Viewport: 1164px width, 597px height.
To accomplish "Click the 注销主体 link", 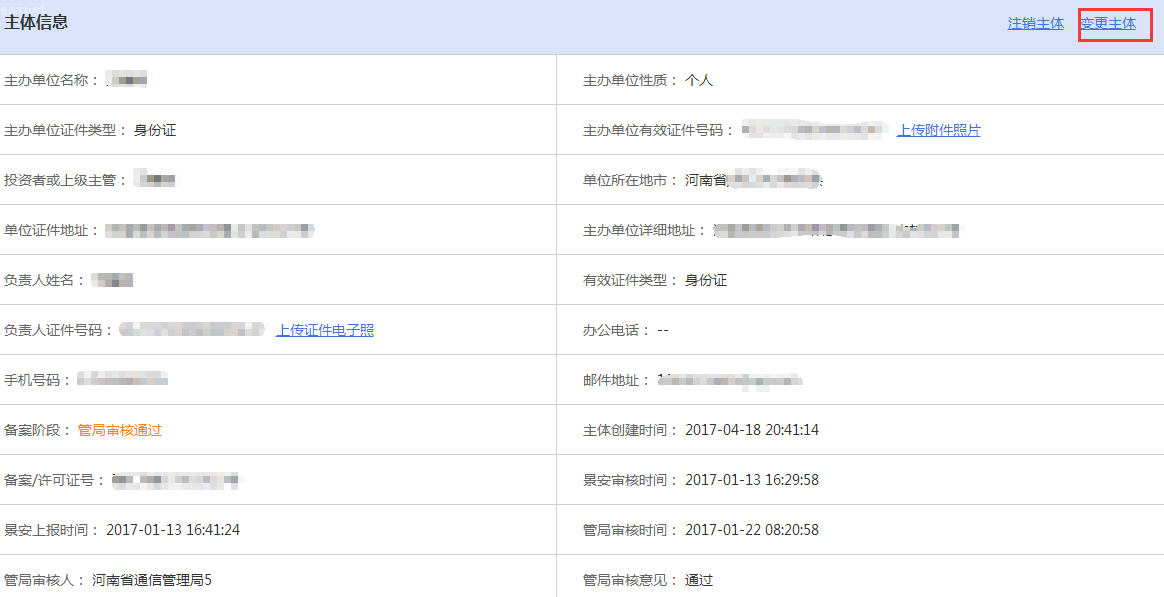I will coord(1035,23).
